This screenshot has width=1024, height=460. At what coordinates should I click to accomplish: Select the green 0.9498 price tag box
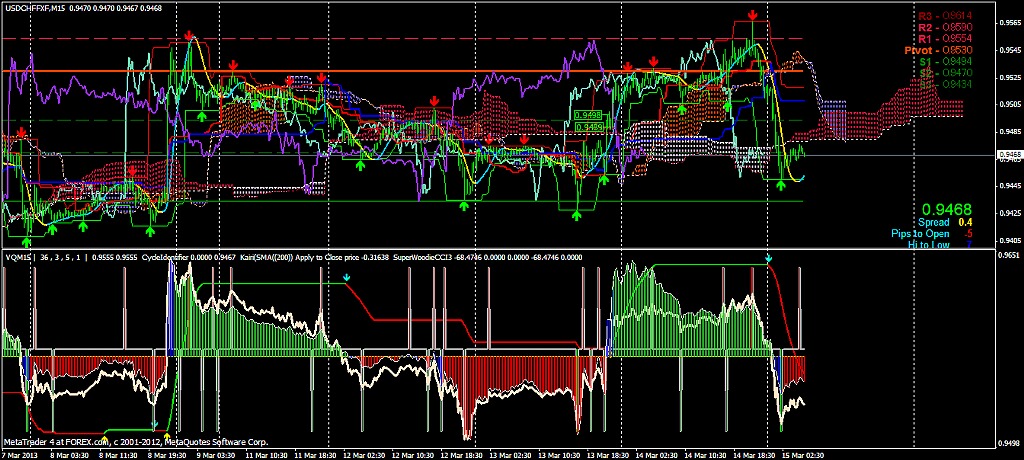(x=588, y=116)
